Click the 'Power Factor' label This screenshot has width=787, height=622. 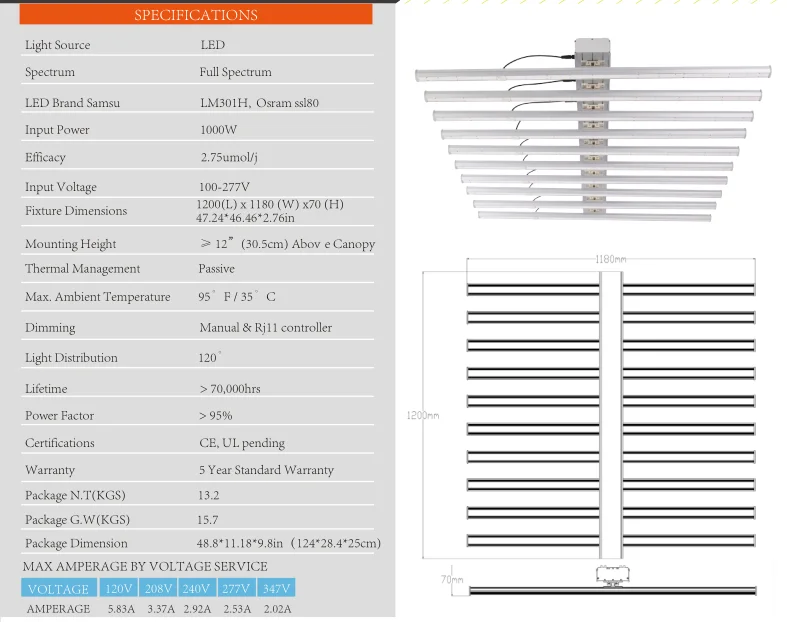coord(59,416)
